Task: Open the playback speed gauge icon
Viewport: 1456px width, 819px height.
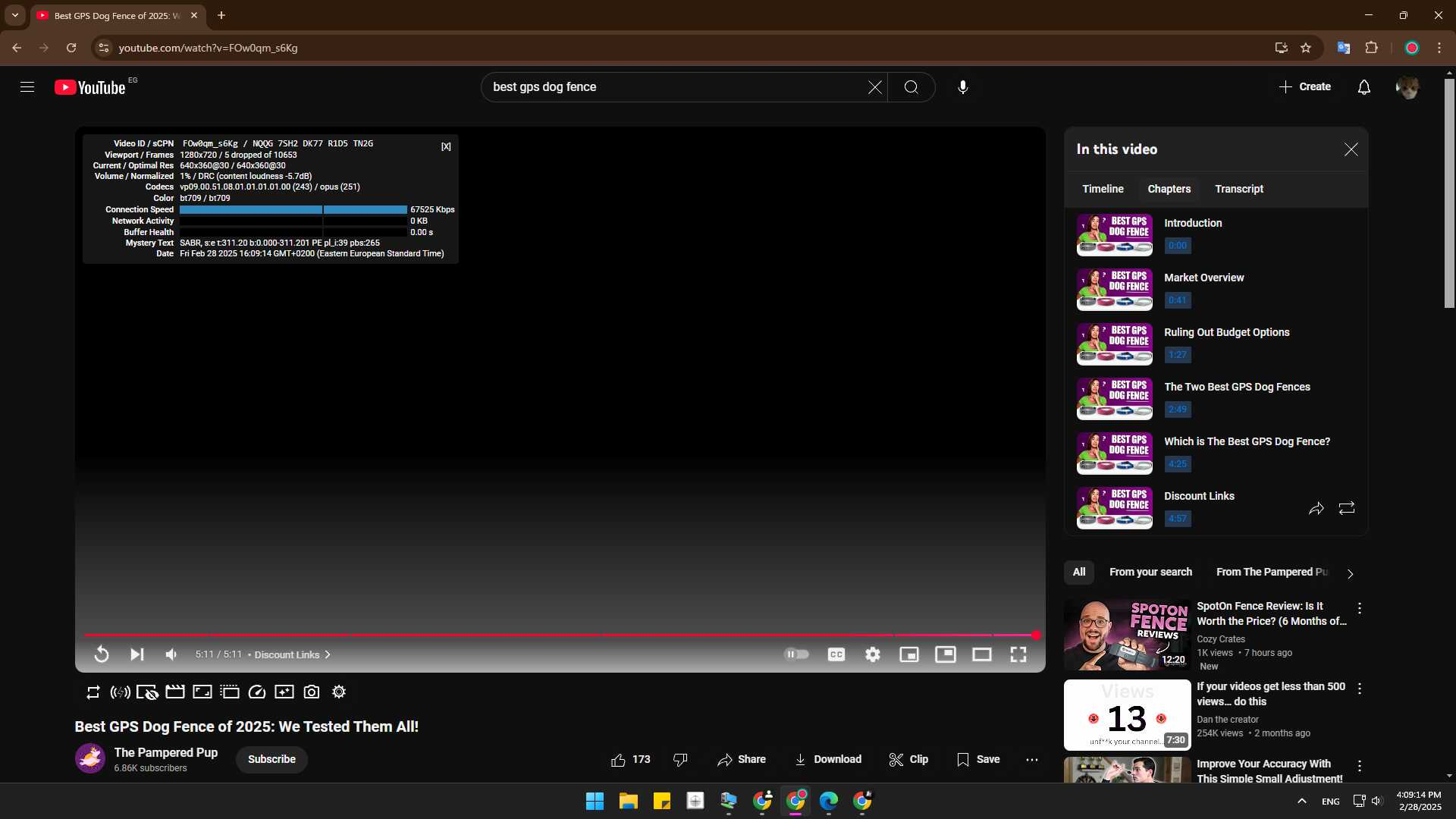Action: pos(257,692)
